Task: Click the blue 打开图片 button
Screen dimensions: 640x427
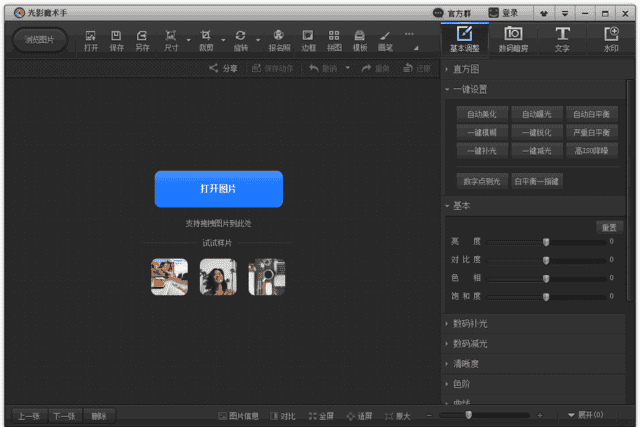Action: point(218,189)
